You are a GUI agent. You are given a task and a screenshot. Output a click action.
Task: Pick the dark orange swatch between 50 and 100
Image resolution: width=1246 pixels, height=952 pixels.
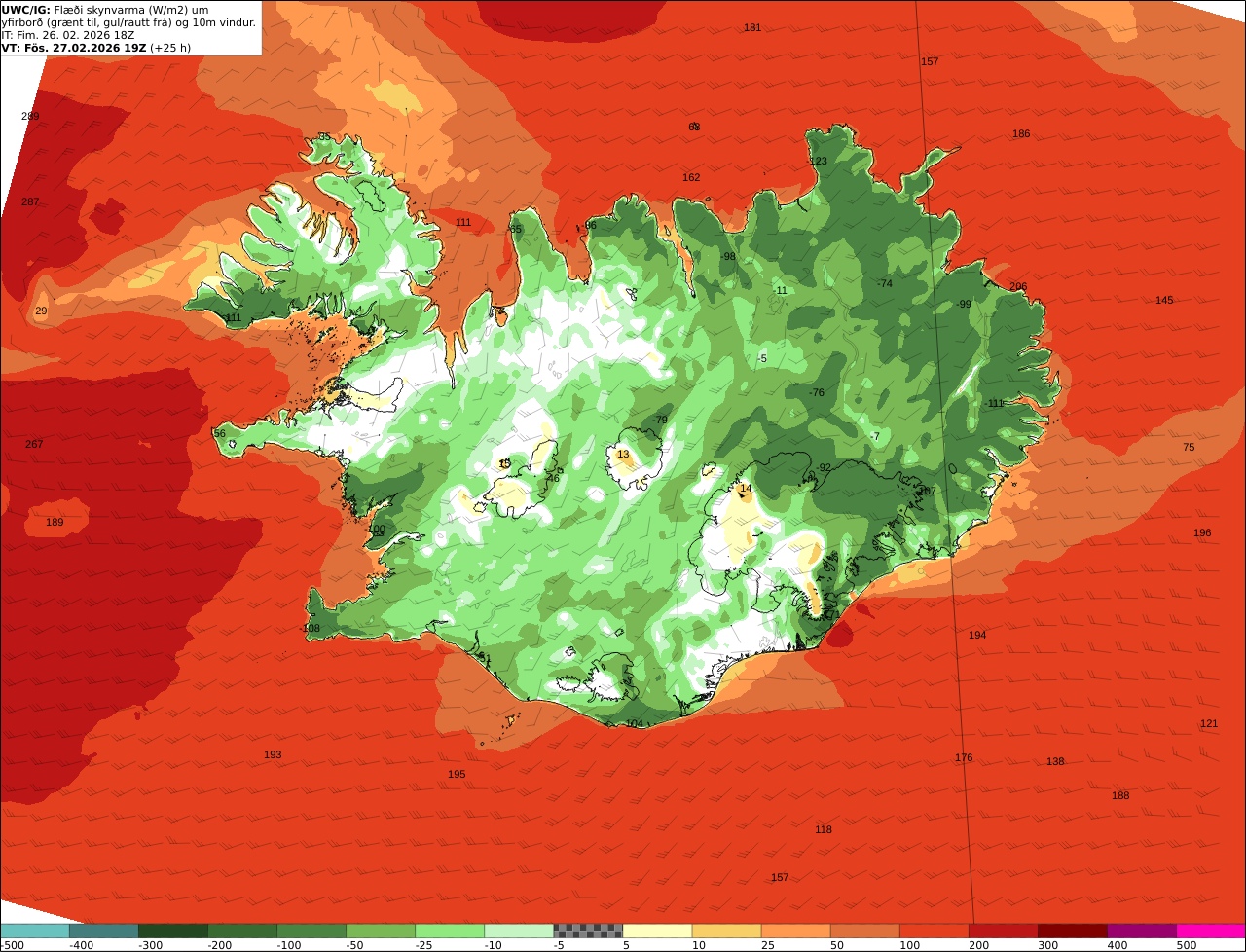coord(864,931)
